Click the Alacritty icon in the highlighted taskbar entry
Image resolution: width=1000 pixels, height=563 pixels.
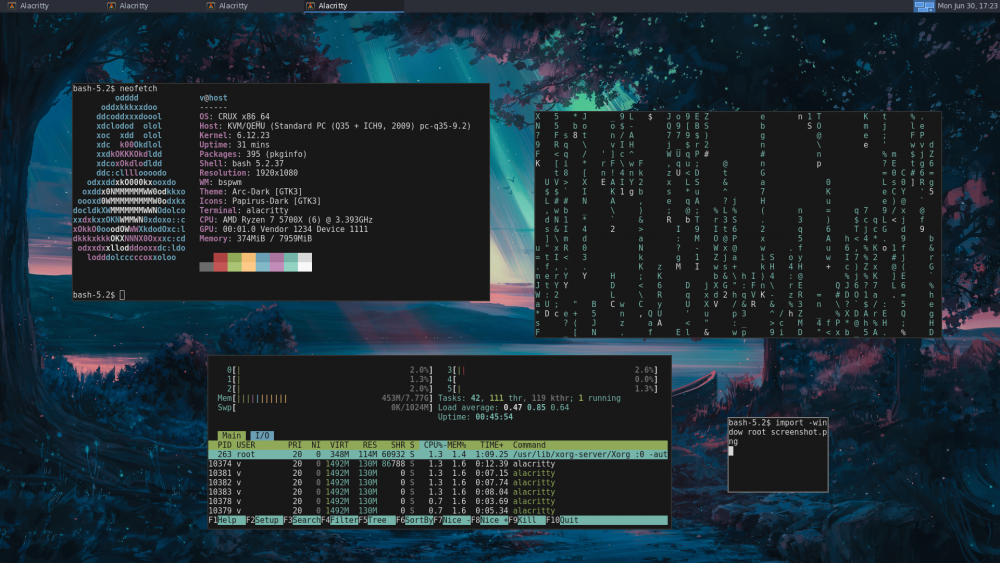pos(311,6)
